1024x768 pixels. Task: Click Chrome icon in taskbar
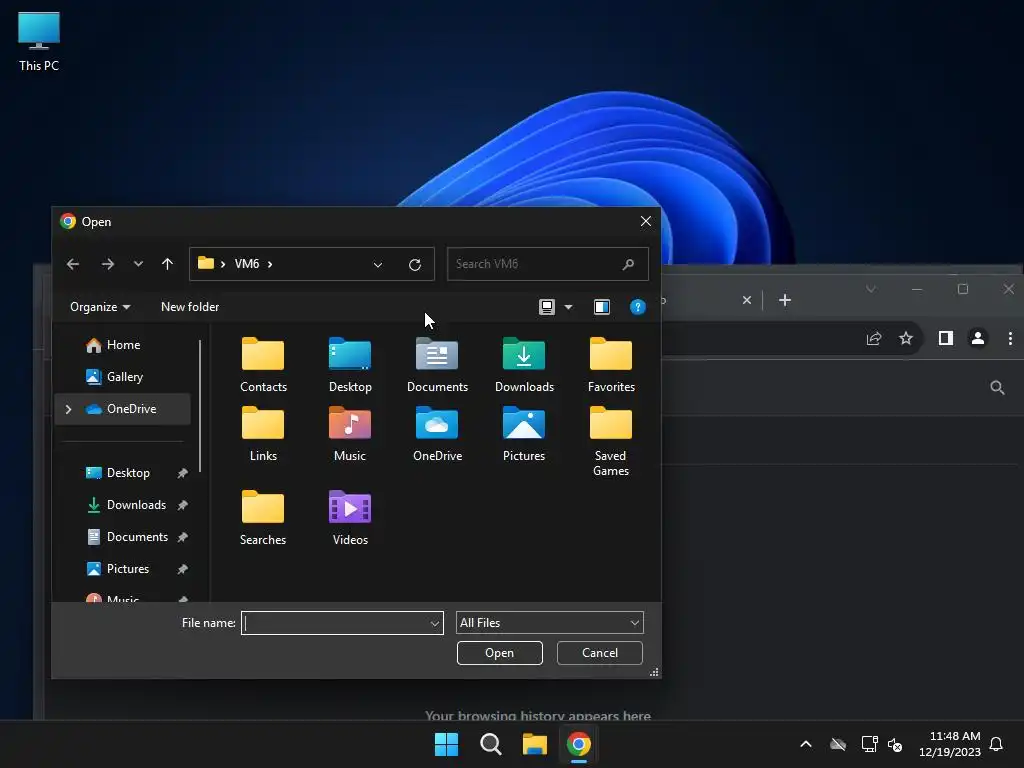point(579,744)
